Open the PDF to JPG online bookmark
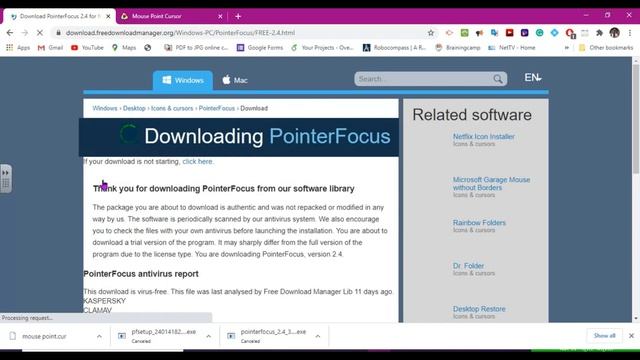 tap(196, 48)
